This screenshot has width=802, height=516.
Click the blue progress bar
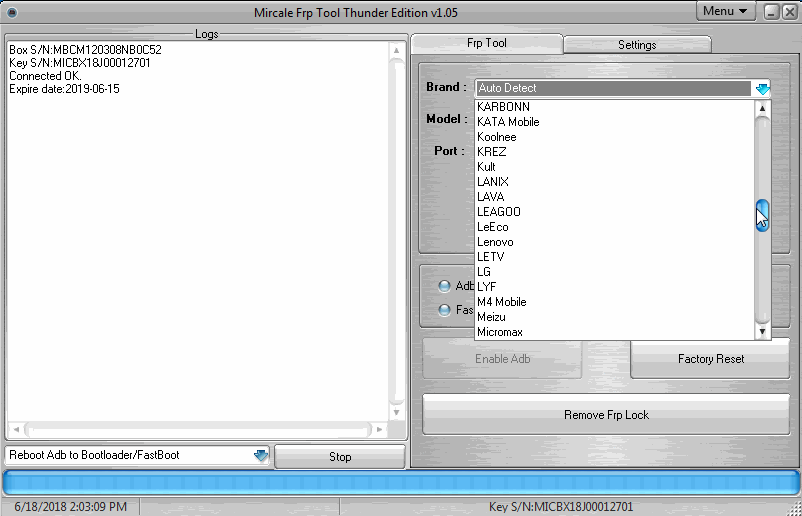tap(401, 483)
